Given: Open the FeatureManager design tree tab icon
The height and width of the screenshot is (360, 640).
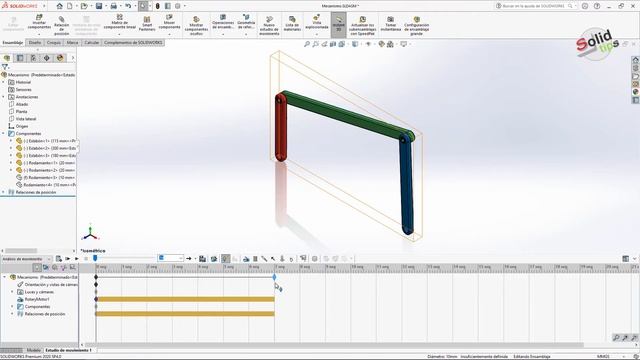Looking at the screenshot, I should tap(7, 58).
